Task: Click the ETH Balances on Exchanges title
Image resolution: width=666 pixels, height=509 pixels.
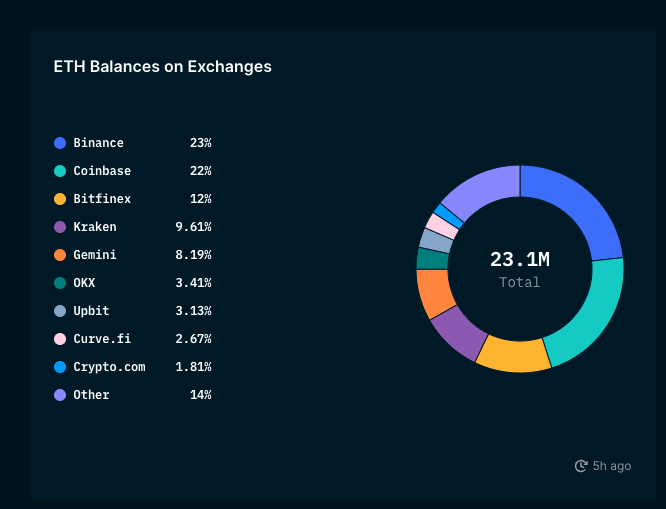Action: click(x=162, y=67)
